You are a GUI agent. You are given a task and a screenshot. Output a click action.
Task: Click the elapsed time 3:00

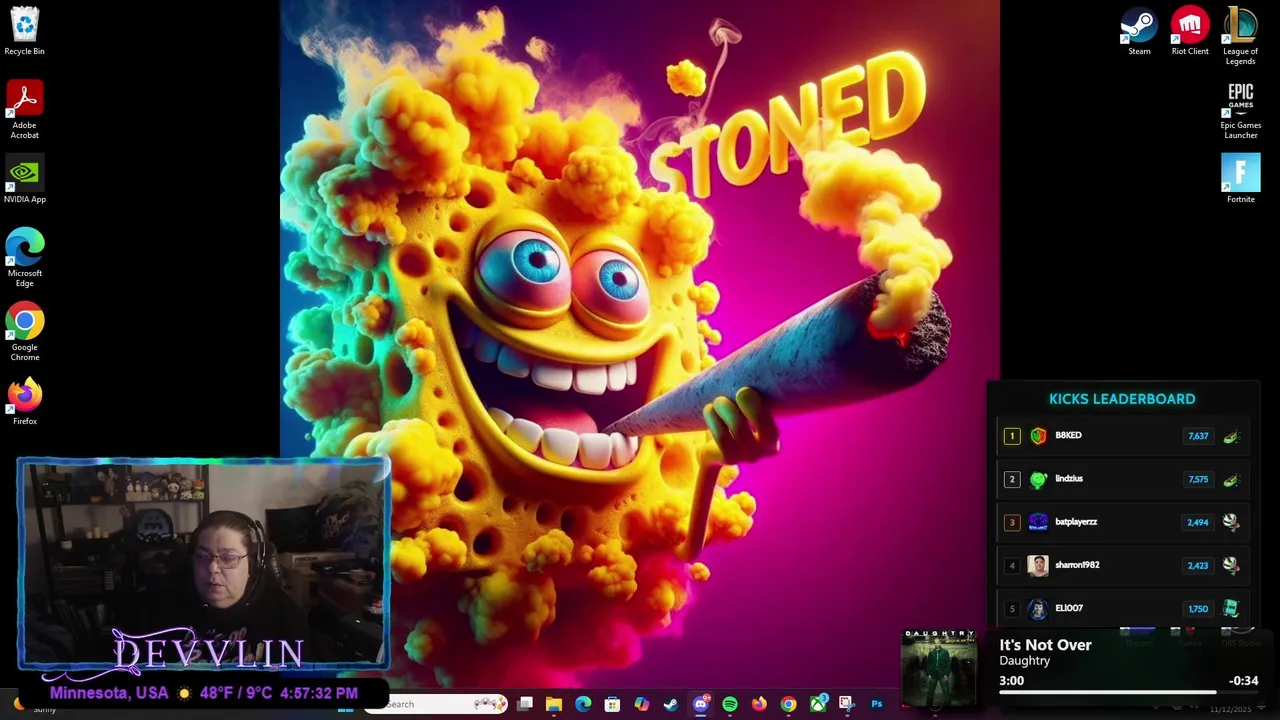coord(1011,681)
